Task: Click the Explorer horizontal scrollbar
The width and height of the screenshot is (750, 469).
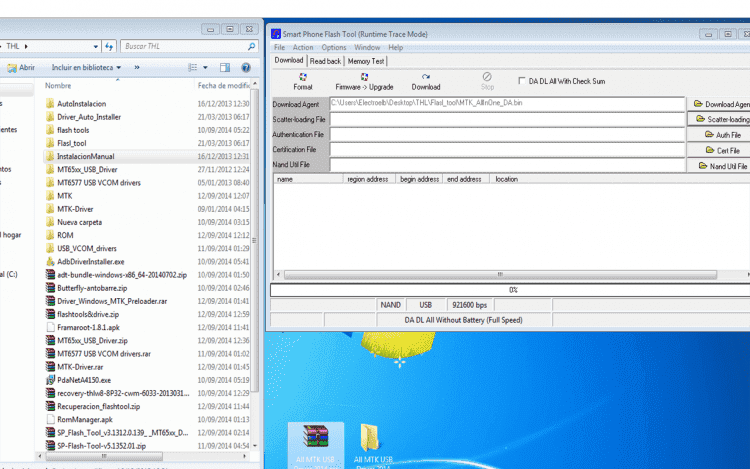Action: click(x=104, y=456)
